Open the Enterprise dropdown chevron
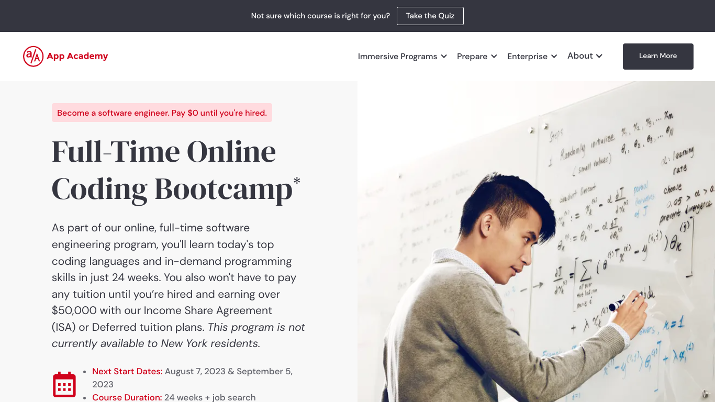 coord(554,57)
